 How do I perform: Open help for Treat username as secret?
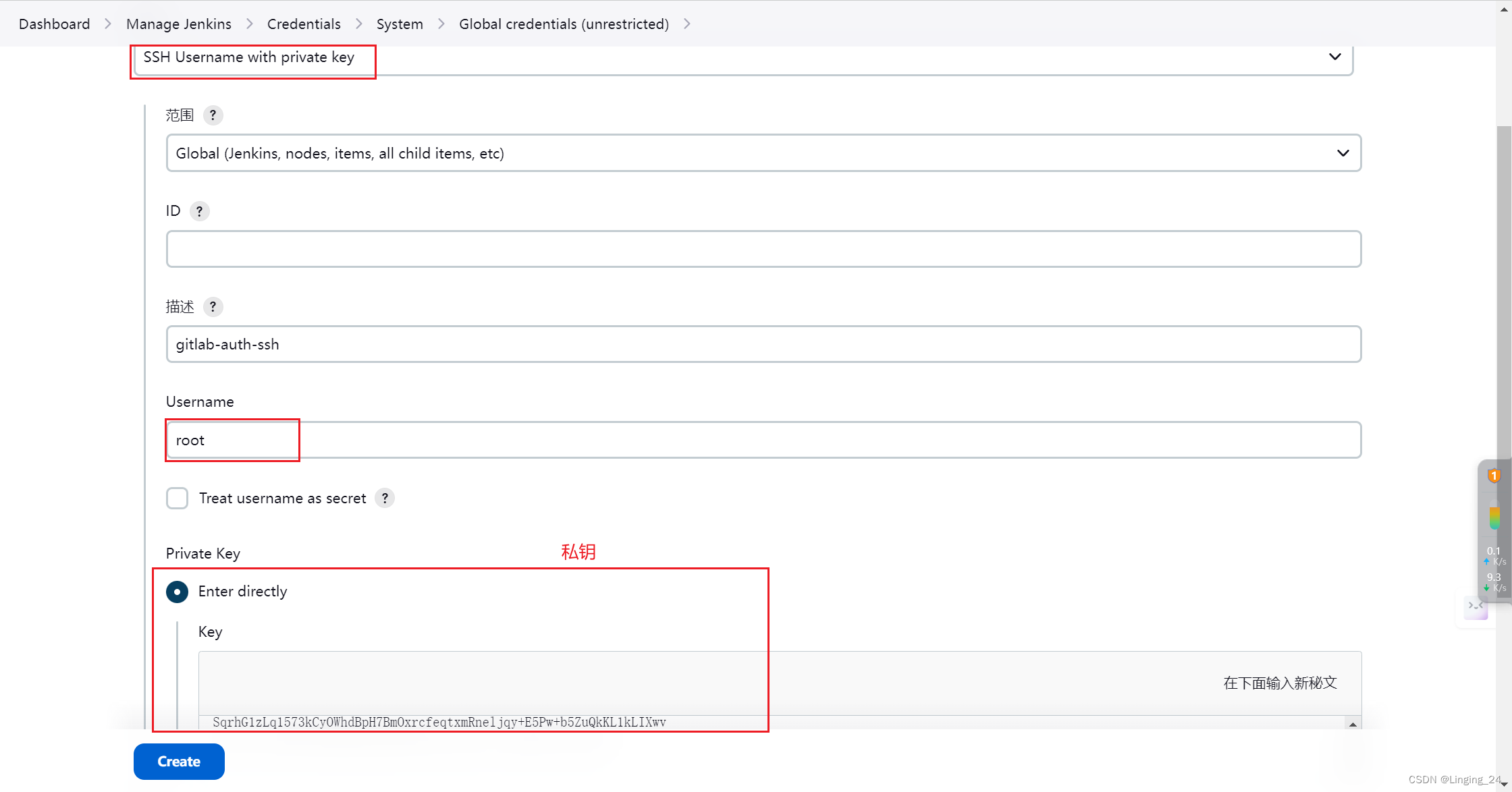(385, 498)
